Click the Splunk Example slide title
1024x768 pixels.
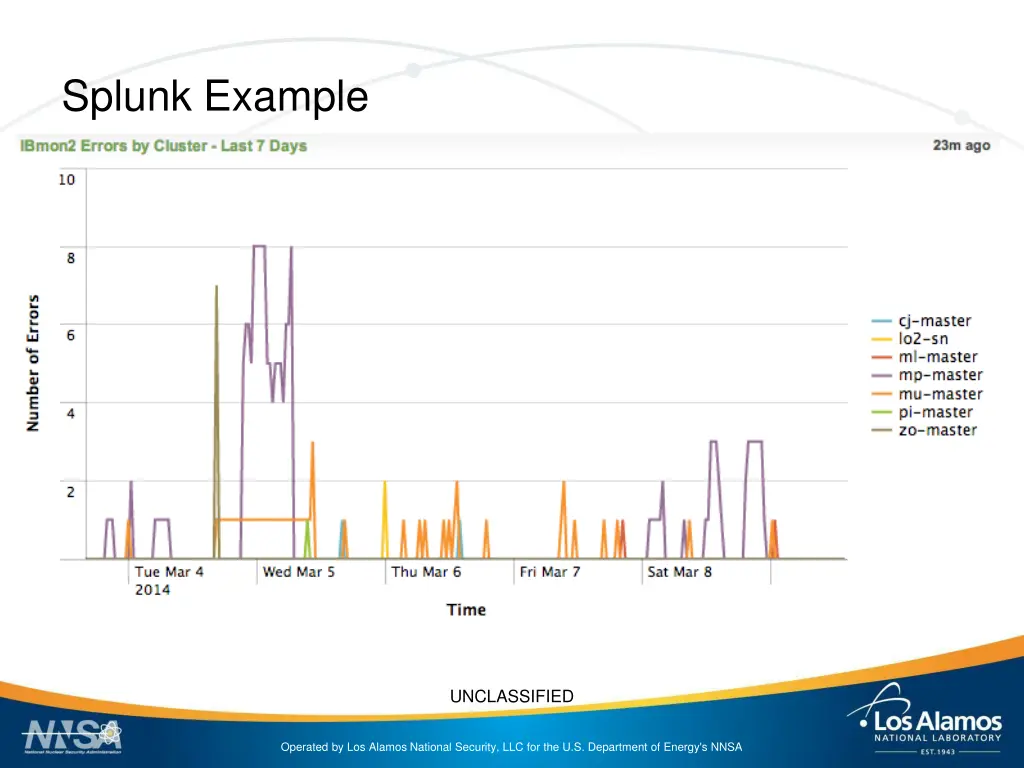coord(215,97)
